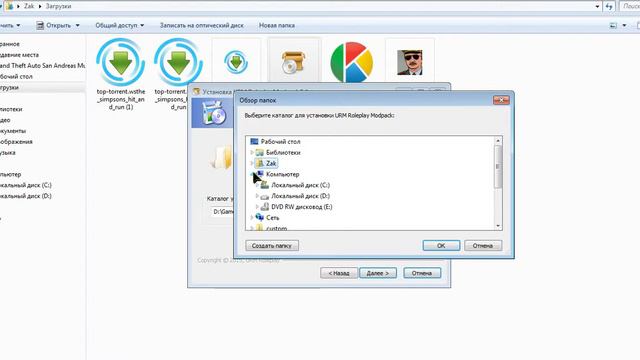Expand the Сеть node arrow
This screenshot has width=640, height=360.
pyautogui.click(x=252, y=218)
